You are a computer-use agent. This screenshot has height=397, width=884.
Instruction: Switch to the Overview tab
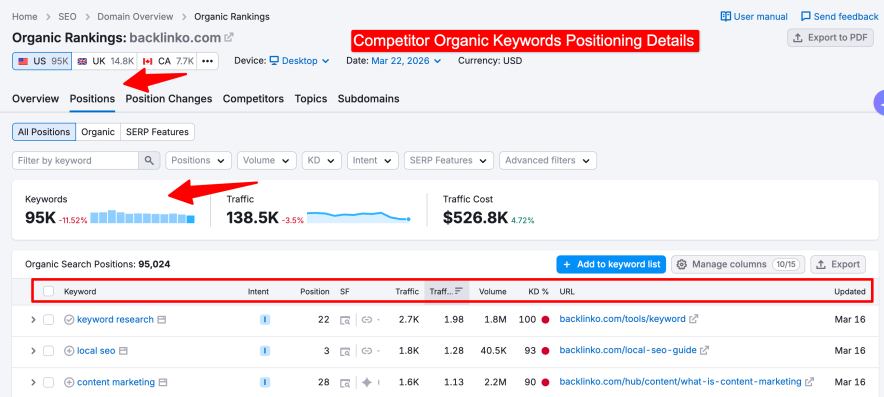36,99
